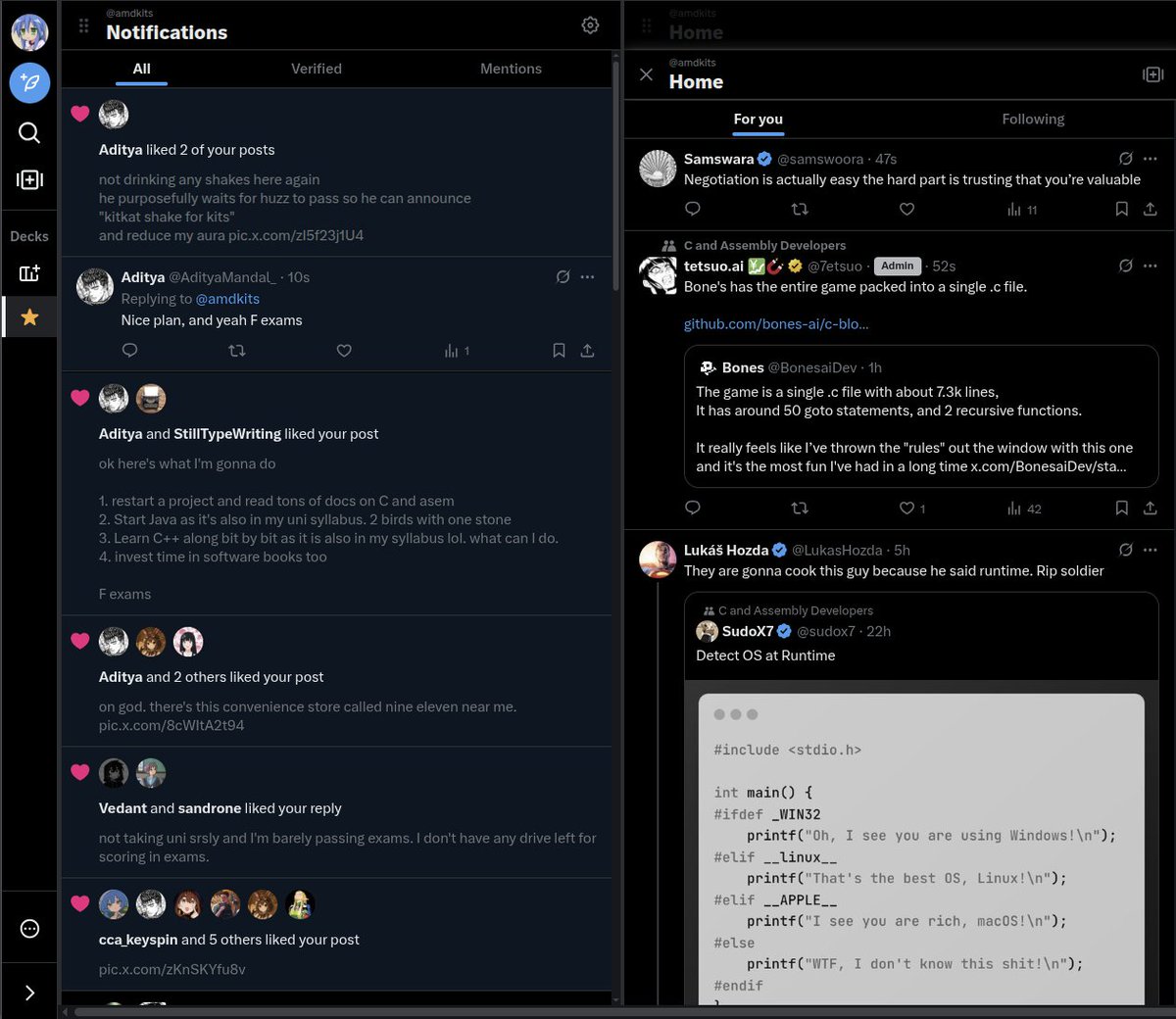Viewport: 1176px width, 1019px height.
Task: Reply to Aditya's "Nice plan" post
Action: point(129,350)
